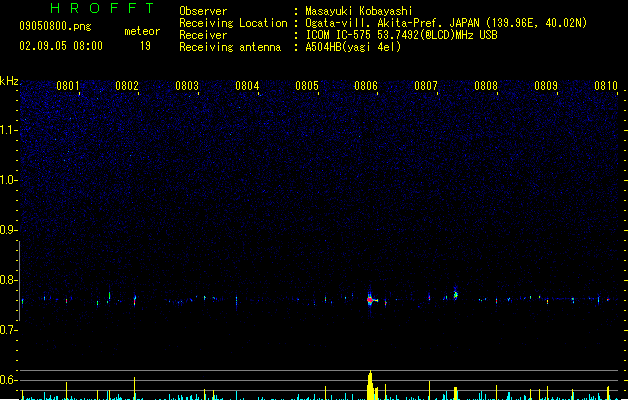Select the filename 09050800.png
The height and width of the screenshot is (400, 629).
[x=55, y=26]
